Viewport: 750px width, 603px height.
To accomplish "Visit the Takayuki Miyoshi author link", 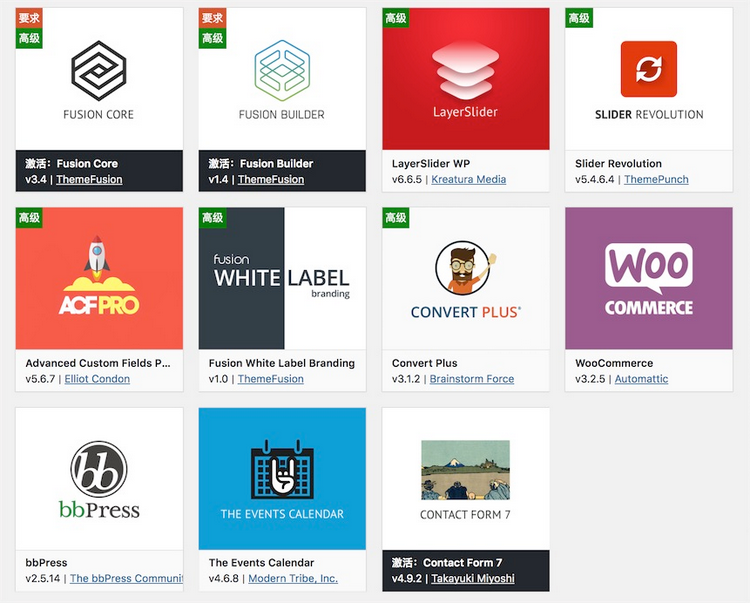I will (473, 578).
